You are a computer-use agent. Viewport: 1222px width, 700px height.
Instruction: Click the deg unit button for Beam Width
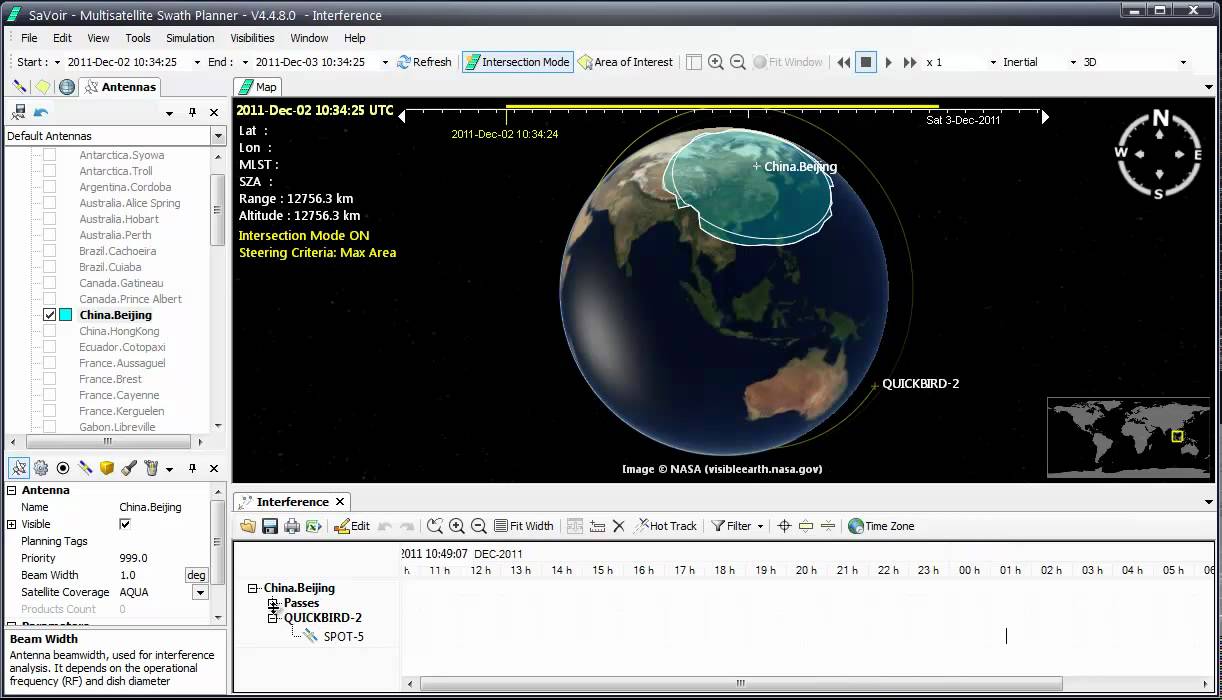pyautogui.click(x=197, y=575)
